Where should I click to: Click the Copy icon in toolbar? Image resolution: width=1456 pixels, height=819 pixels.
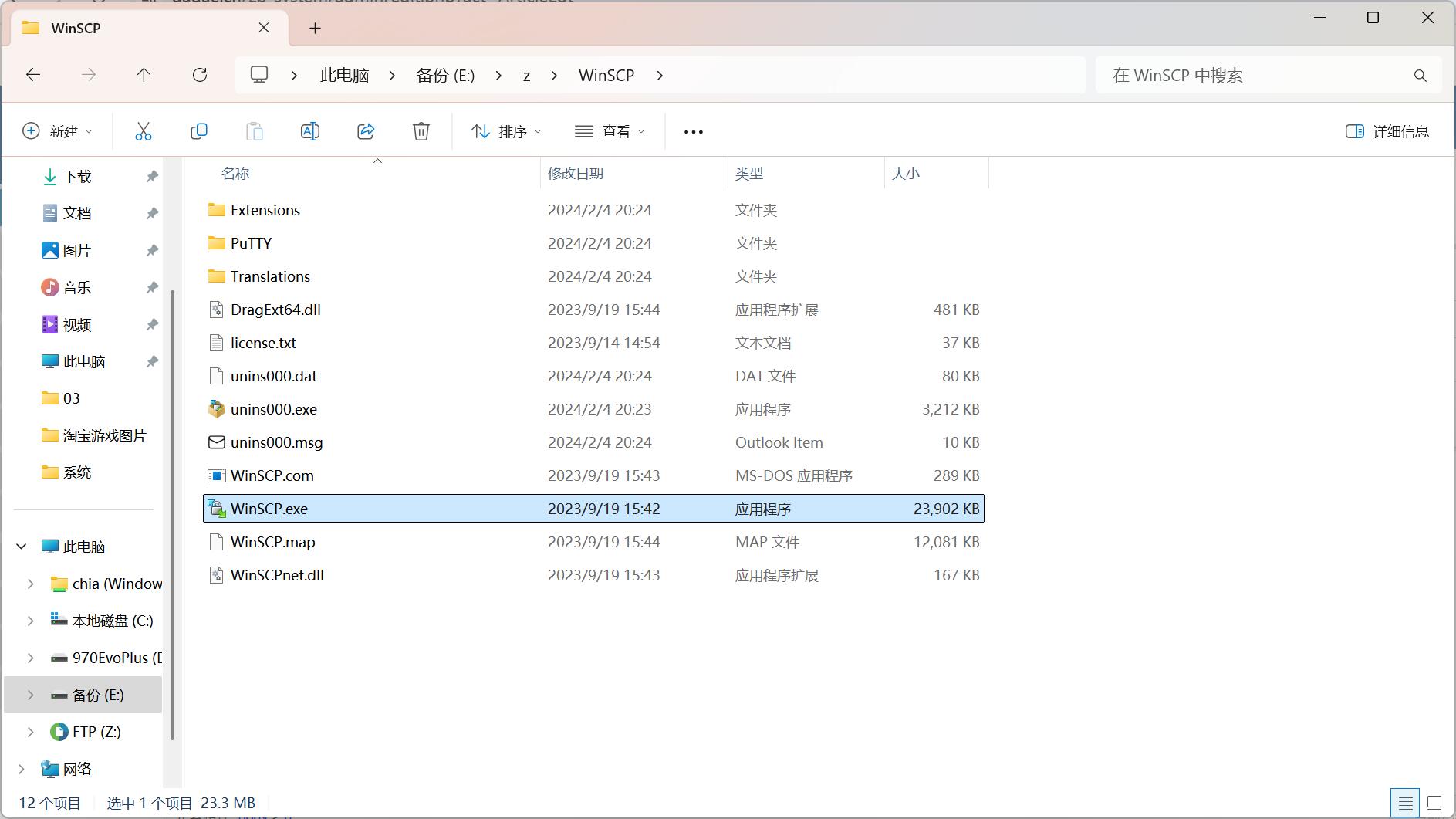199,131
